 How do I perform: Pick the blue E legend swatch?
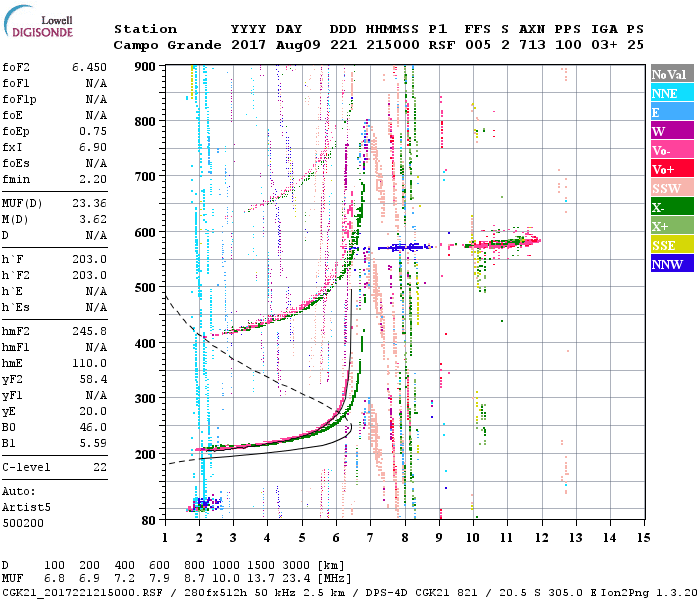(x=671, y=112)
